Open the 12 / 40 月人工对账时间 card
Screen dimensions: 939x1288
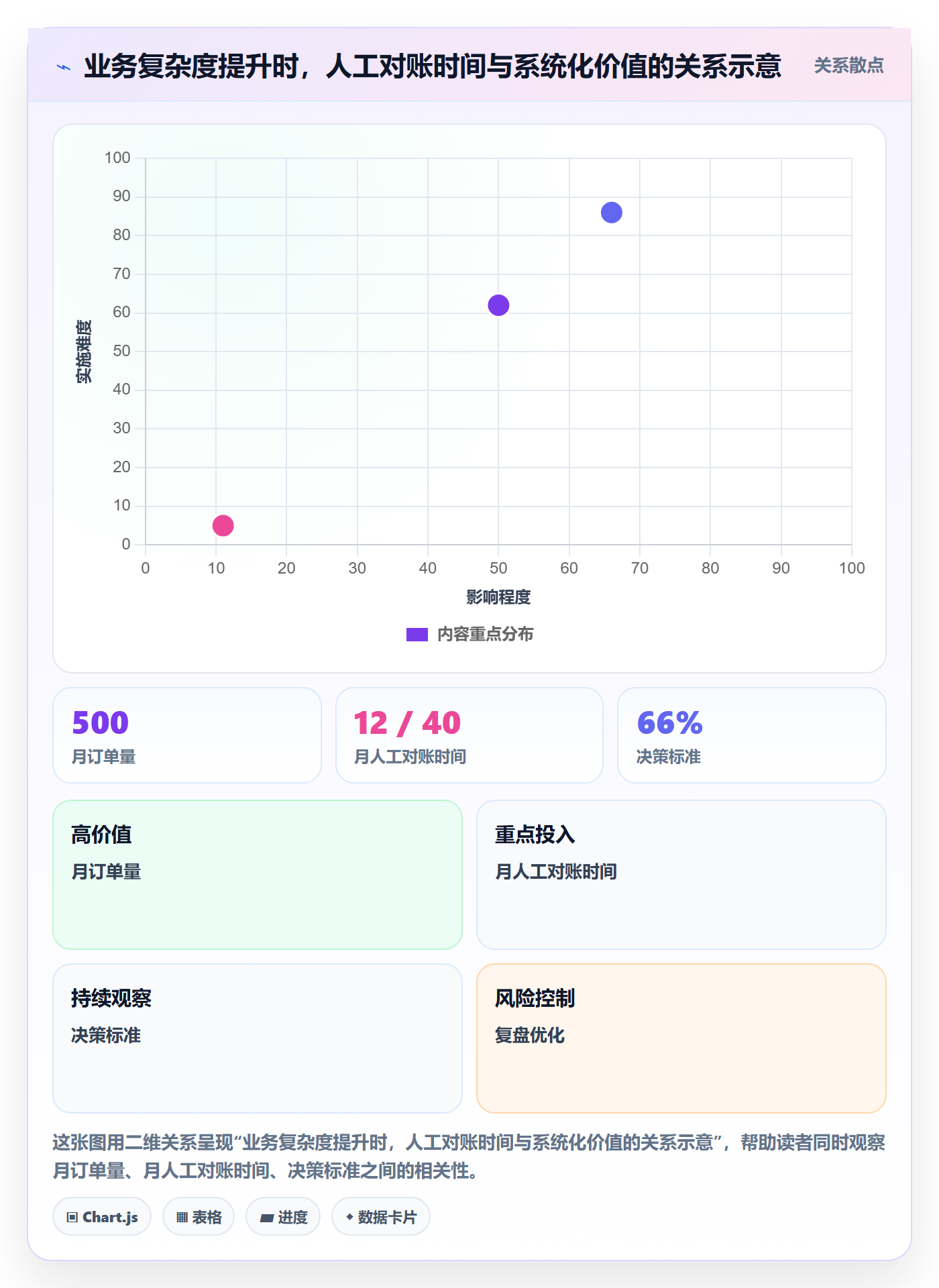(469, 735)
